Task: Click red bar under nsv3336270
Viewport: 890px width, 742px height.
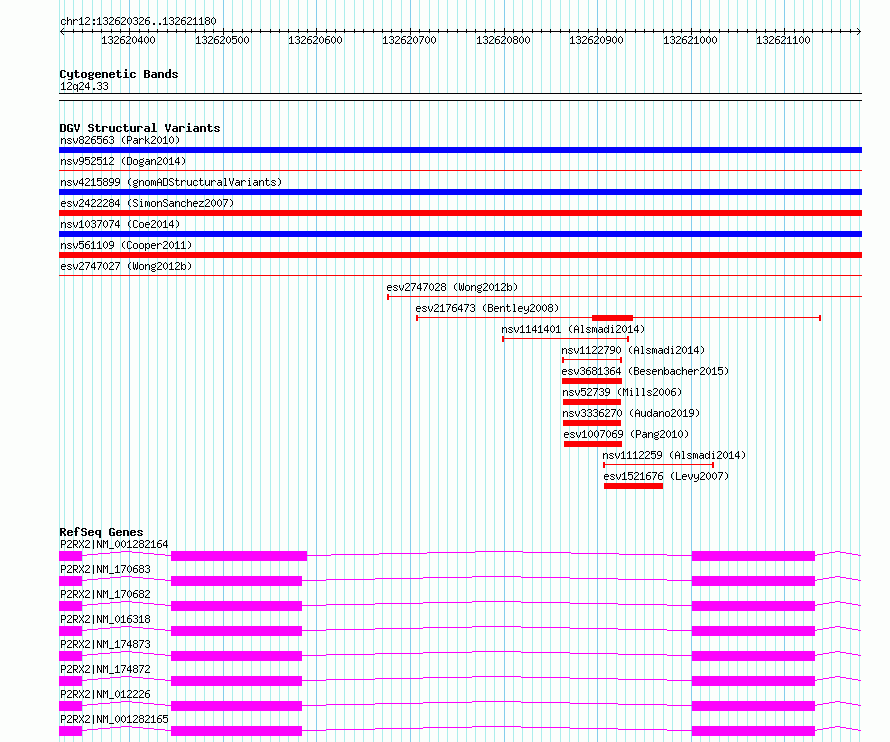Action: [592, 423]
